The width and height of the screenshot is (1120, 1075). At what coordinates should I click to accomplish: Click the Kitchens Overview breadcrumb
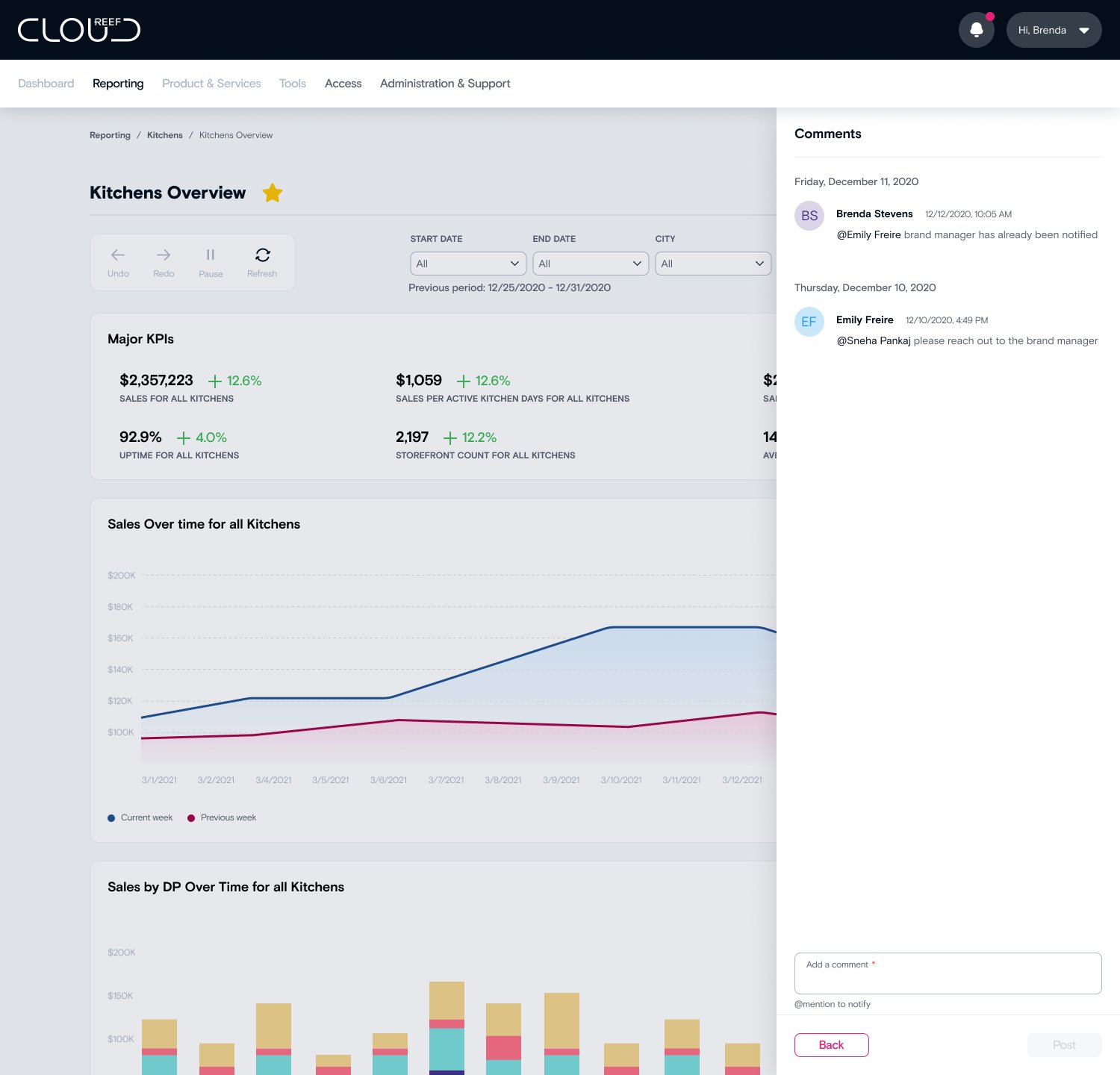[236, 135]
